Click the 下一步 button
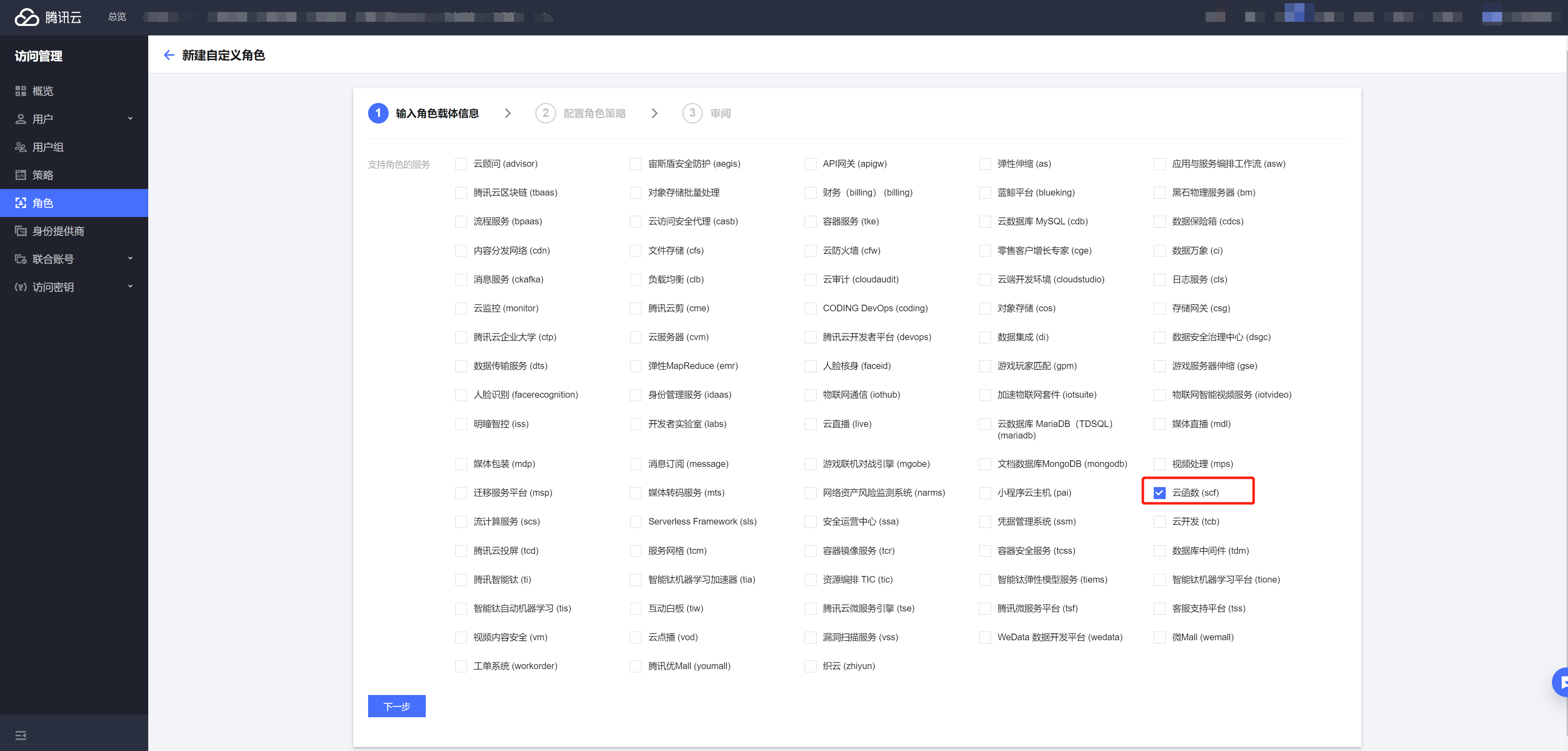Image resolution: width=1568 pixels, height=751 pixels. pos(396,706)
